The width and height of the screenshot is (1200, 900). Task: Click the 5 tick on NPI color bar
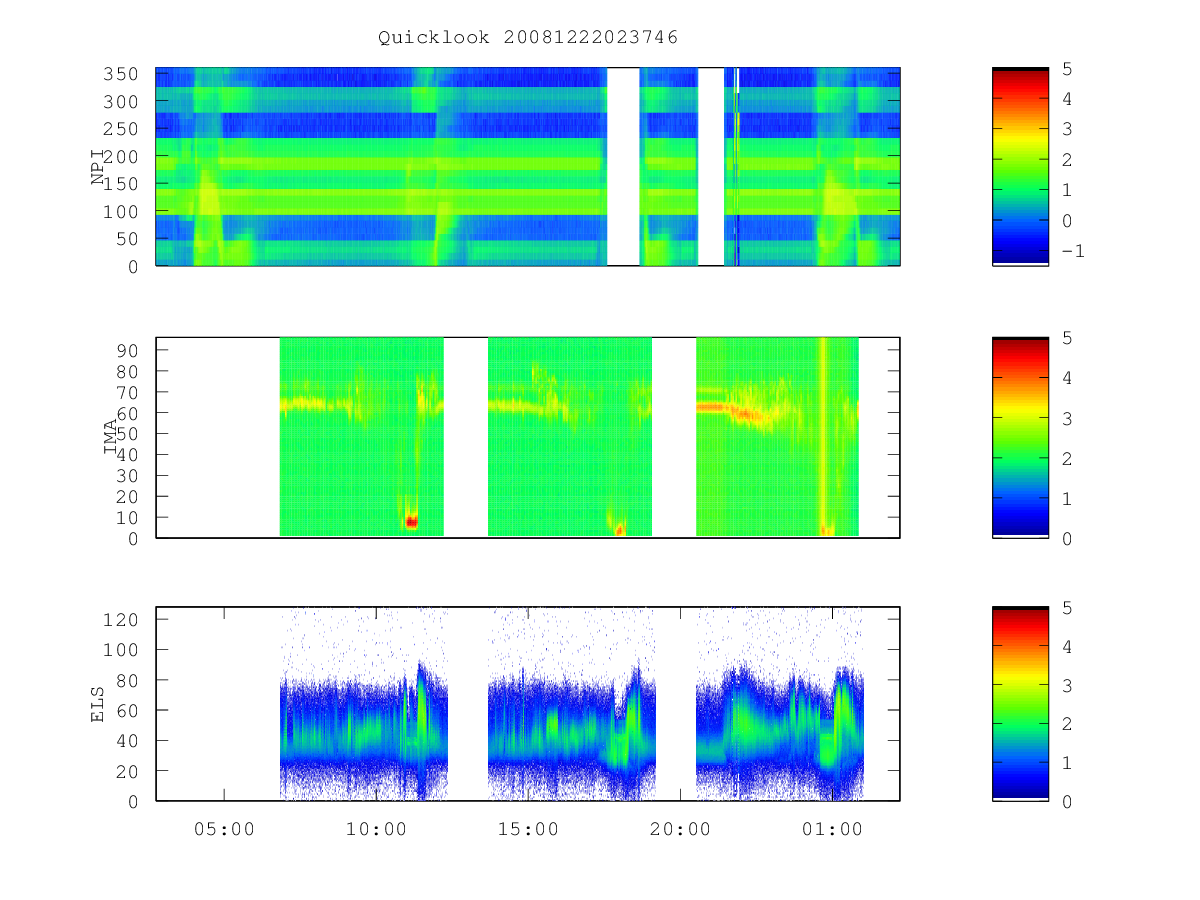click(x=1065, y=68)
